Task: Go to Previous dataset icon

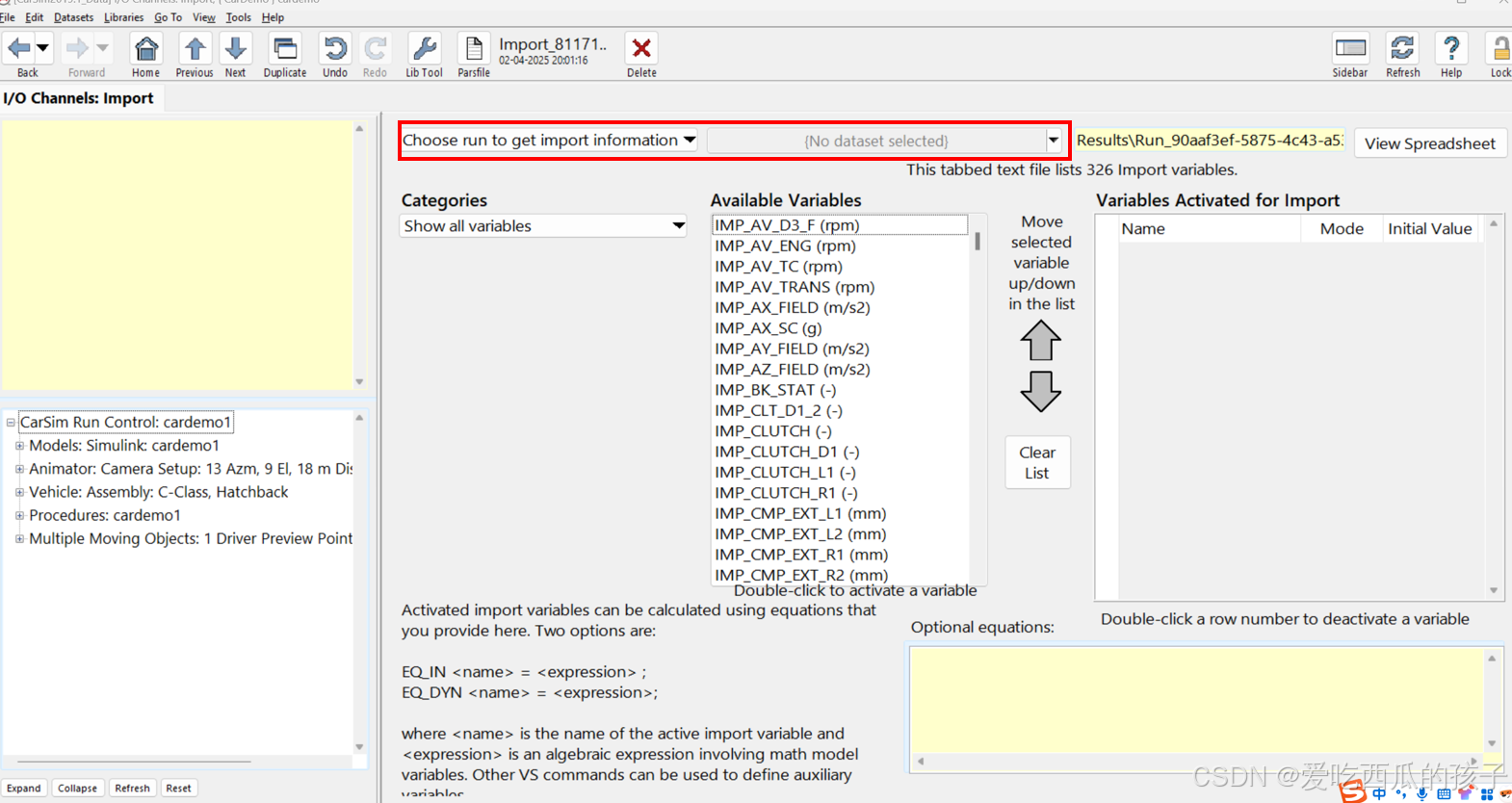Action: [x=195, y=48]
